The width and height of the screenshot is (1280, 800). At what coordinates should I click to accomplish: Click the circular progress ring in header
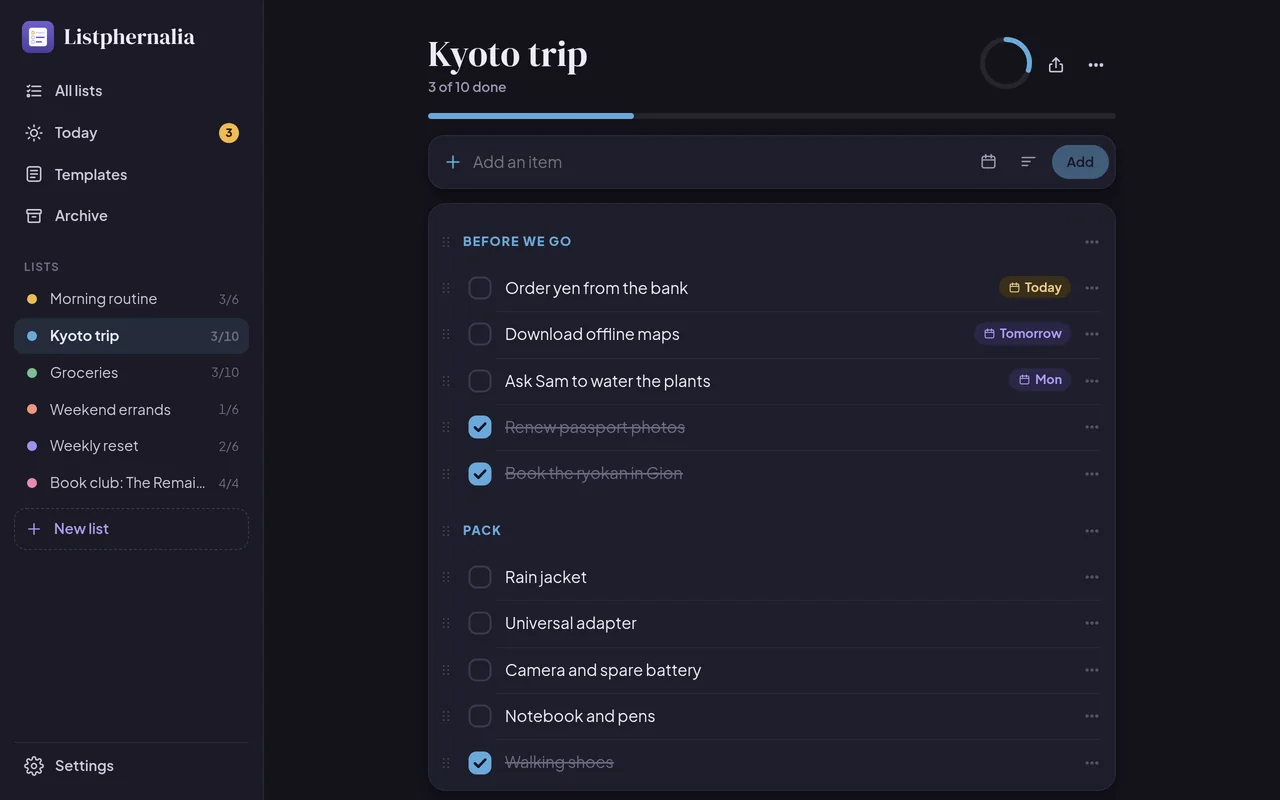[1005, 63]
